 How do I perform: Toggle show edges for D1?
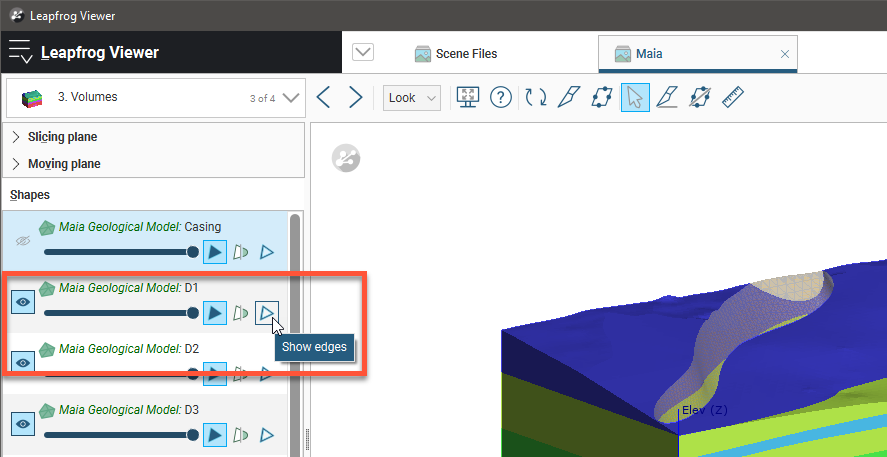(267, 312)
